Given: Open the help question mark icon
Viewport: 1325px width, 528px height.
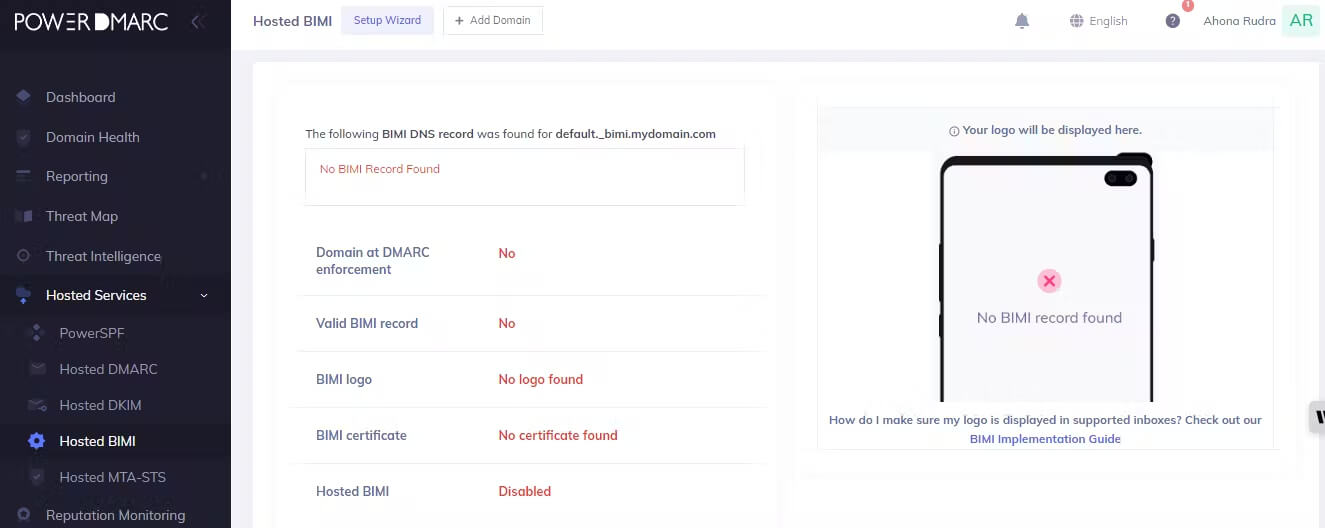Looking at the screenshot, I should point(1173,21).
